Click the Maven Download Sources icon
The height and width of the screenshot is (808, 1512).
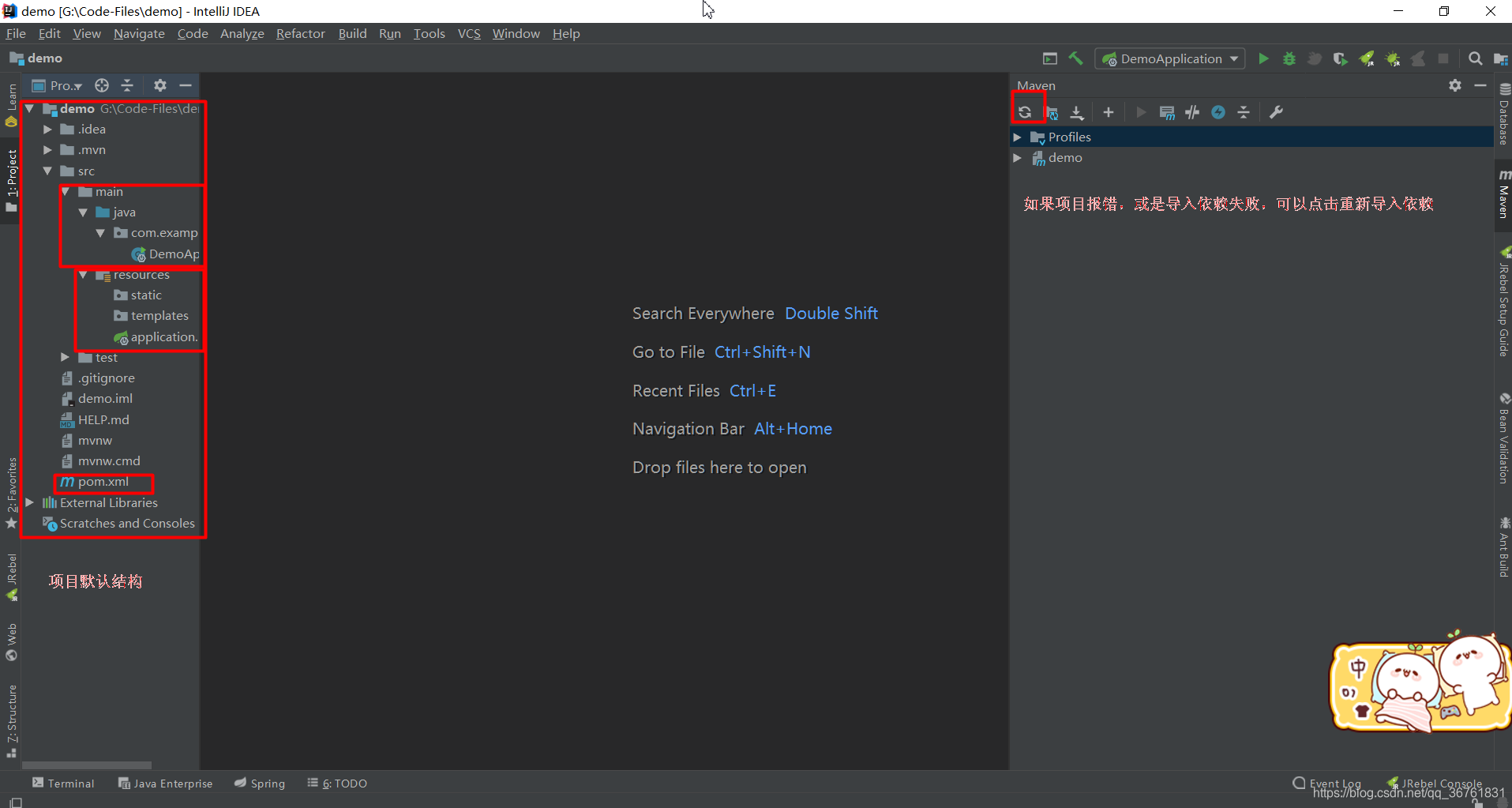tap(1077, 112)
